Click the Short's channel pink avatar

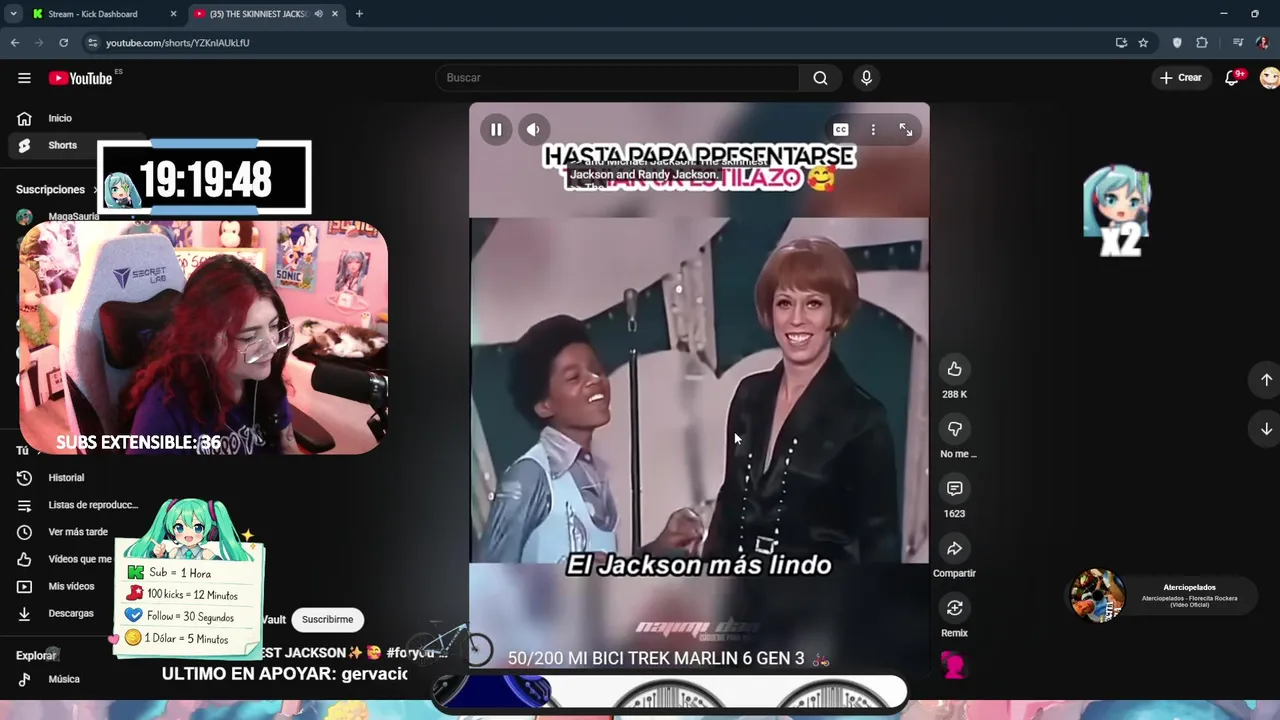click(954, 665)
